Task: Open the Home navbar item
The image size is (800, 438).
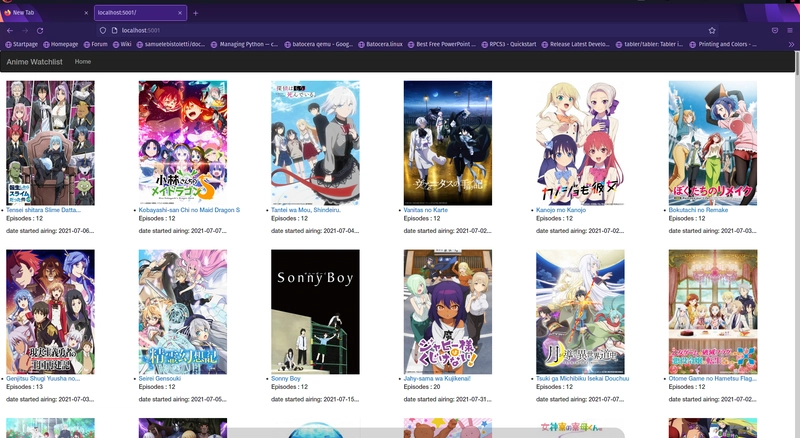Action: click(x=83, y=62)
